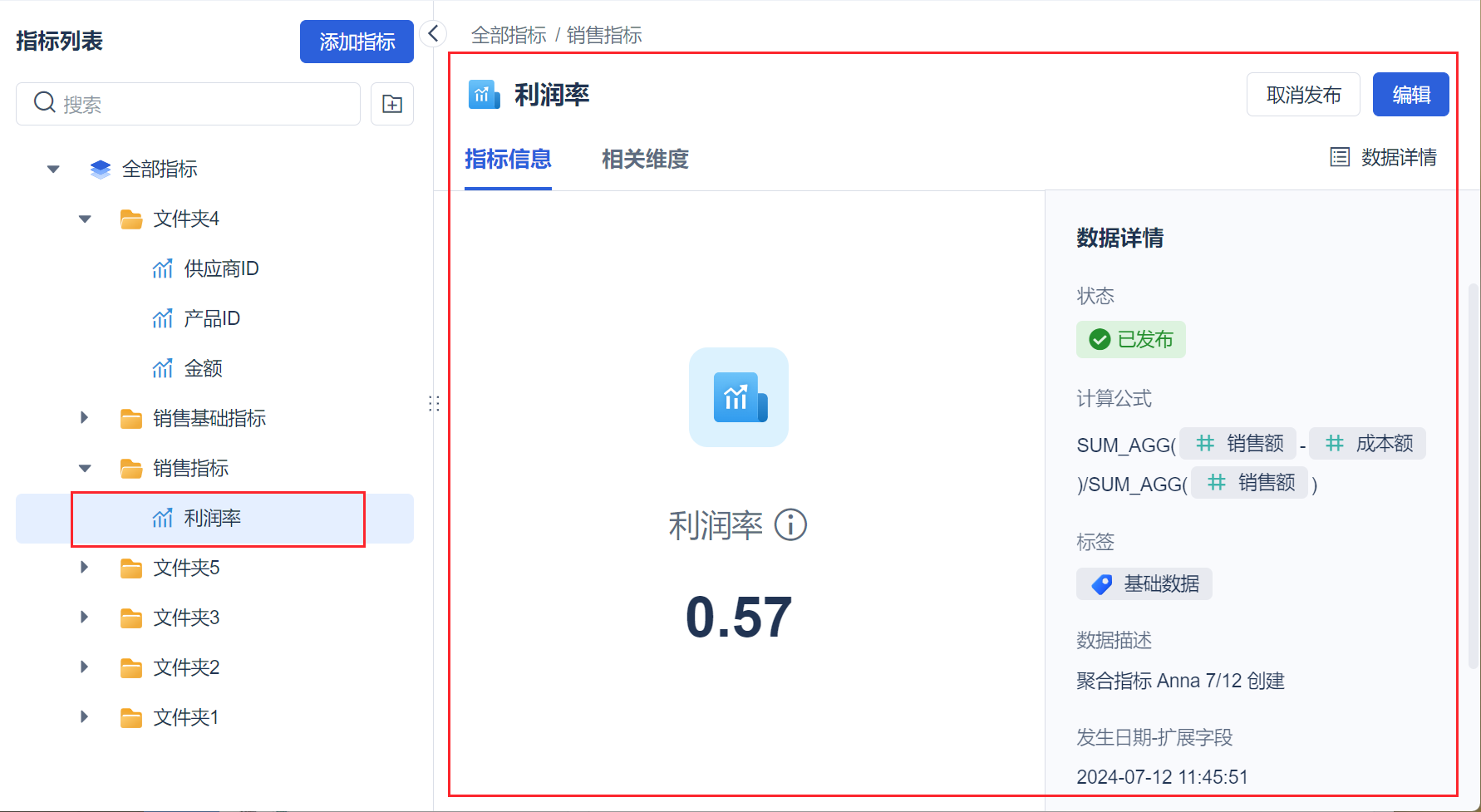Click the vertical scrollbar in details panel
The width and height of the screenshot is (1481, 812).
[1474, 476]
